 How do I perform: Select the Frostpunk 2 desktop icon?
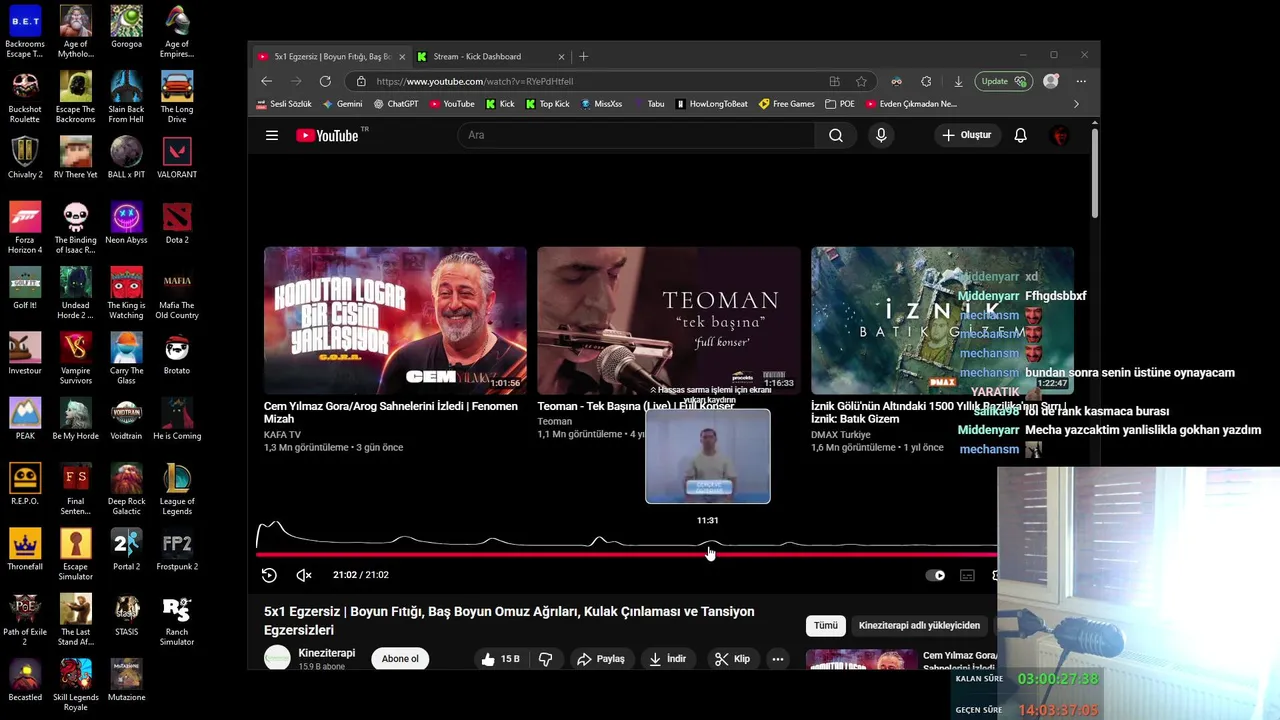click(177, 550)
